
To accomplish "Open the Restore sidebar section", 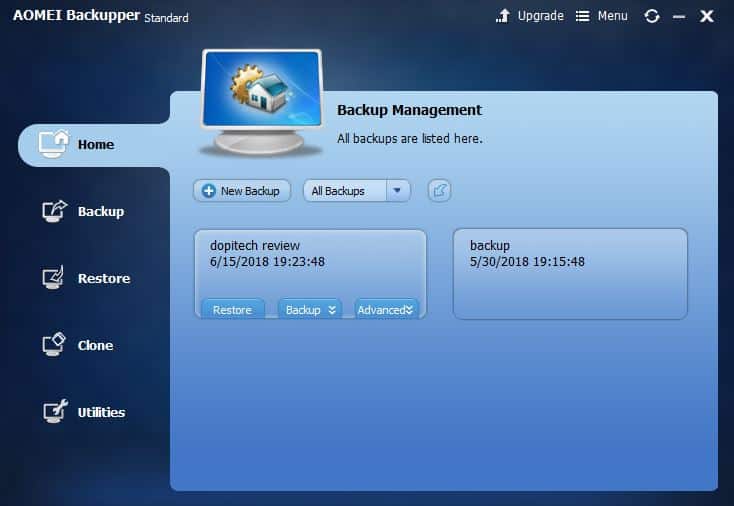I will [x=87, y=279].
